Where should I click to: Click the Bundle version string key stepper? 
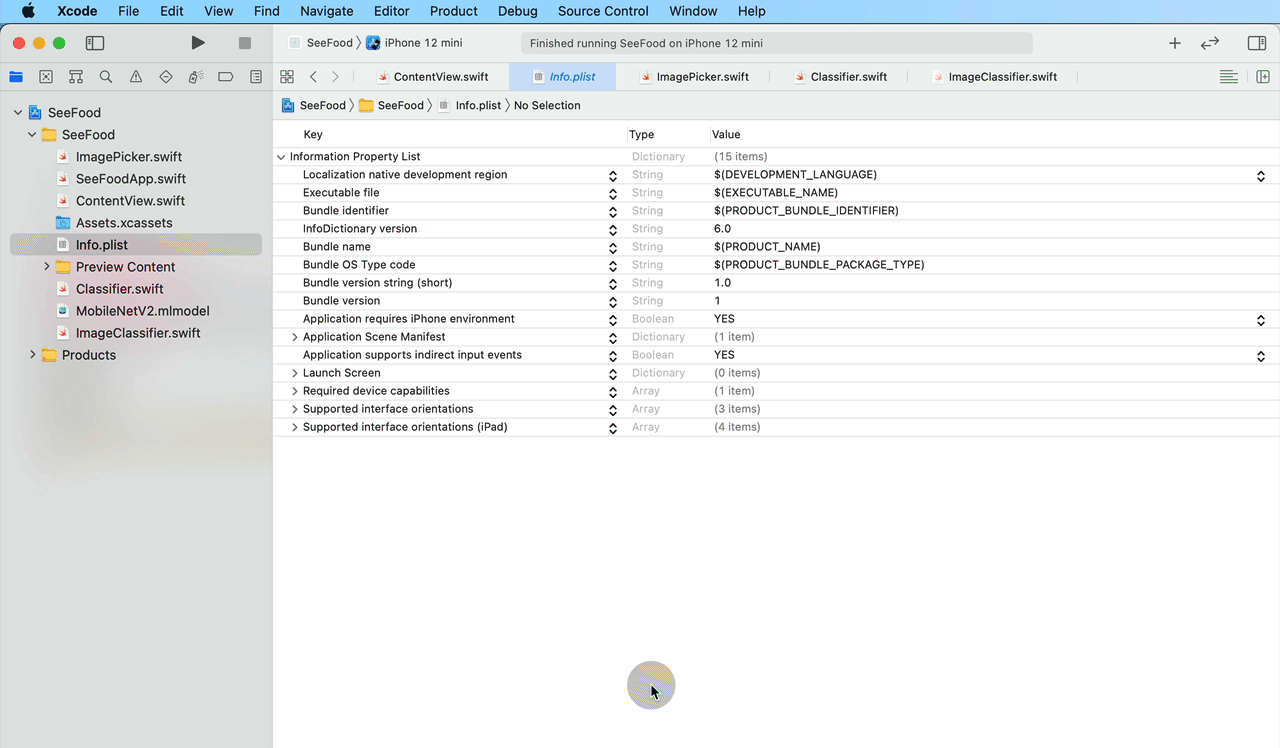(x=613, y=284)
